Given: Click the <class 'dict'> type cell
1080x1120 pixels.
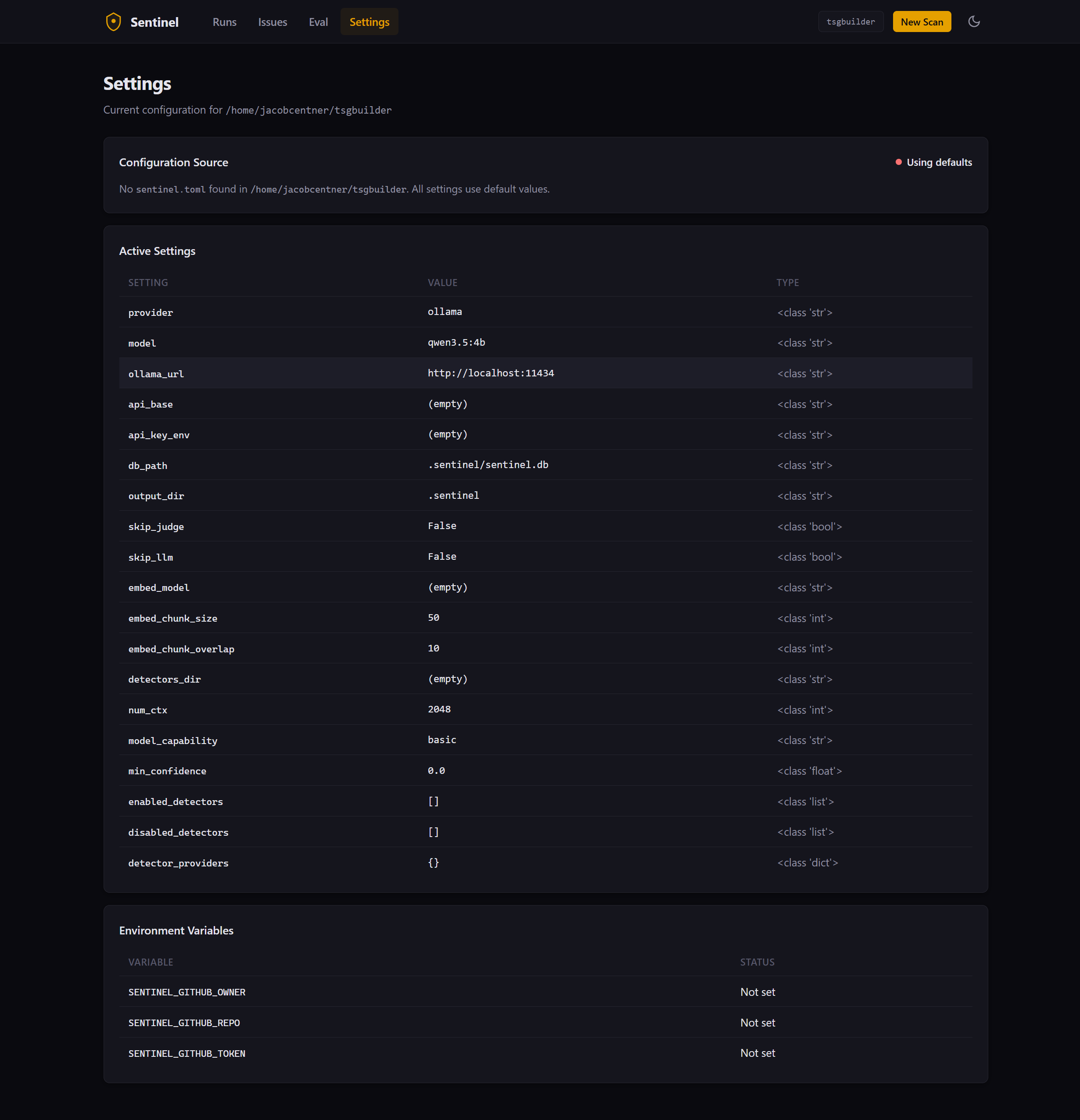Looking at the screenshot, I should 807,862.
